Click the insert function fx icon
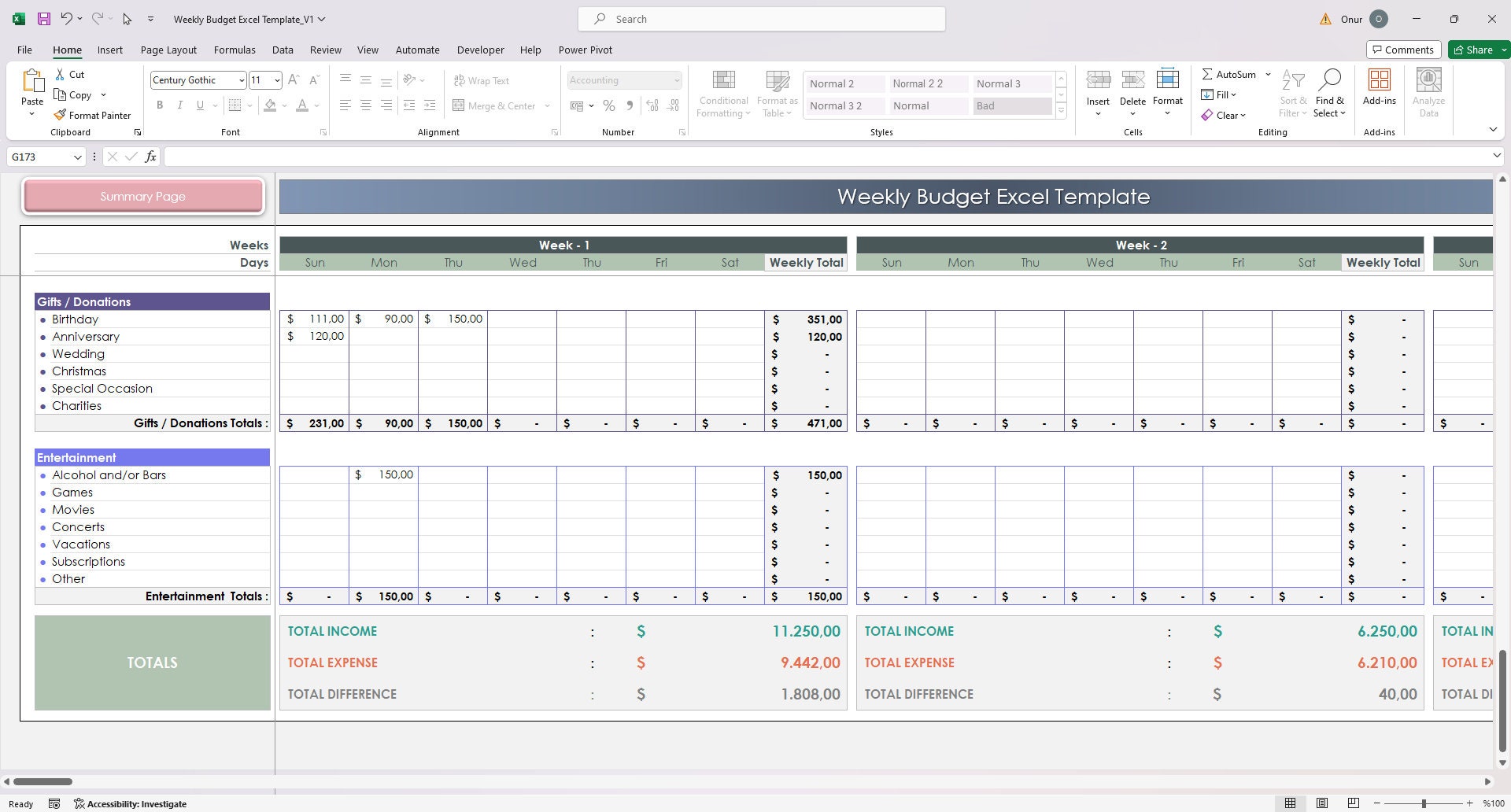This screenshot has width=1511, height=812. pyautogui.click(x=150, y=157)
